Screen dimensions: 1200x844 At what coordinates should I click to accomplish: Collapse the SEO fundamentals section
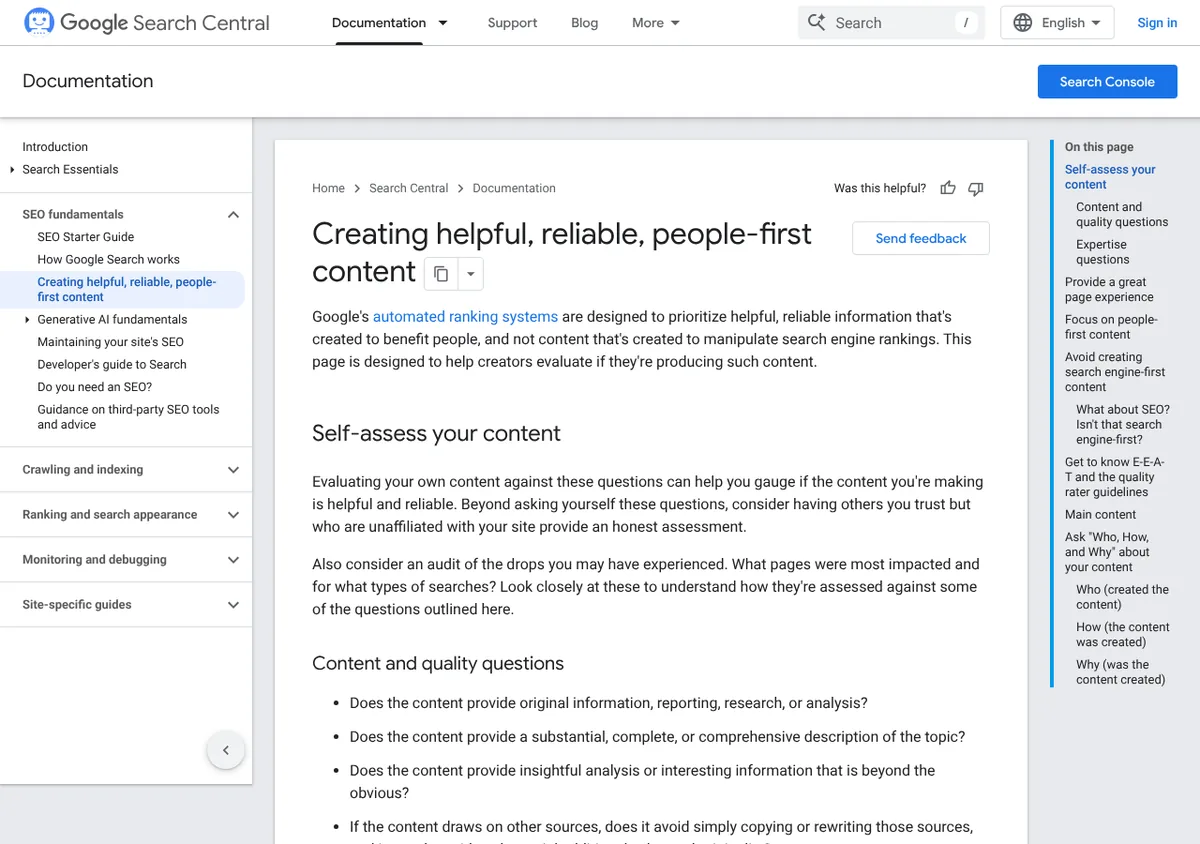(x=233, y=214)
